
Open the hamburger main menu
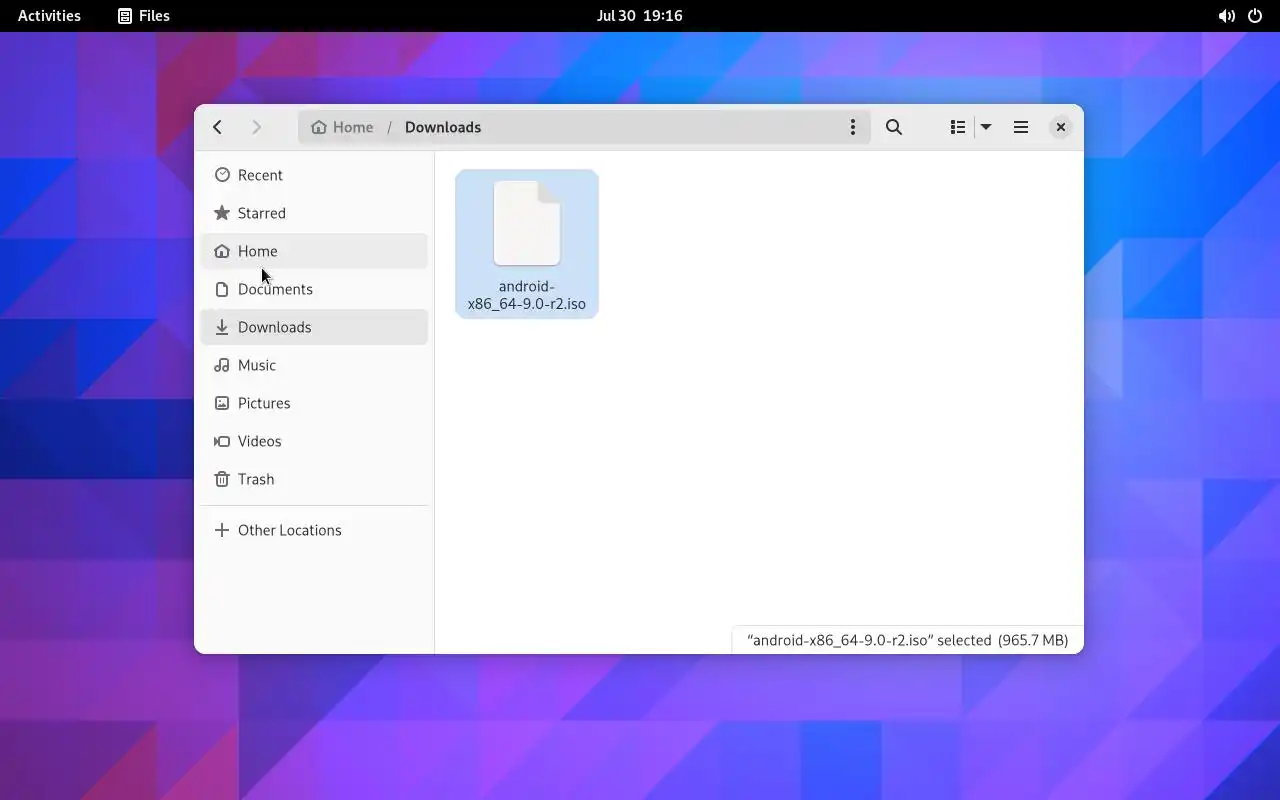(1021, 127)
